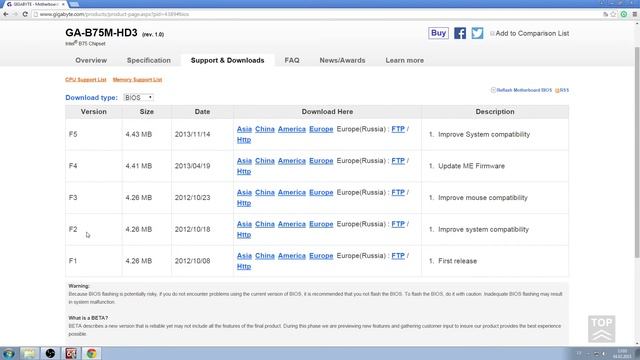This screenshot has width=640, height=360.
Task: Click the Chrome icon in the taskbar
Action: (x=91, y=353)
